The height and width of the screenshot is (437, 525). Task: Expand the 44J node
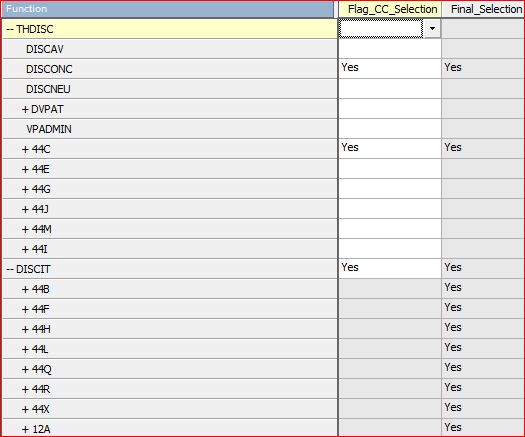coord(25,209)
